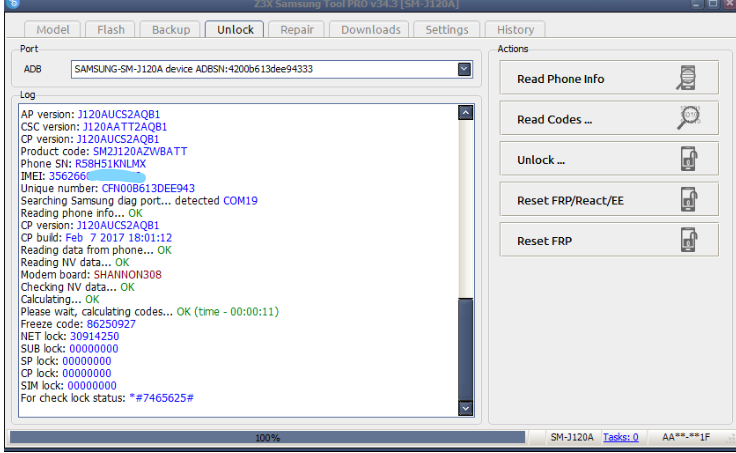This screenshot has width=736, height=453.
Task: Click the 100% progress bar
Action: click(x=267, y=438)
